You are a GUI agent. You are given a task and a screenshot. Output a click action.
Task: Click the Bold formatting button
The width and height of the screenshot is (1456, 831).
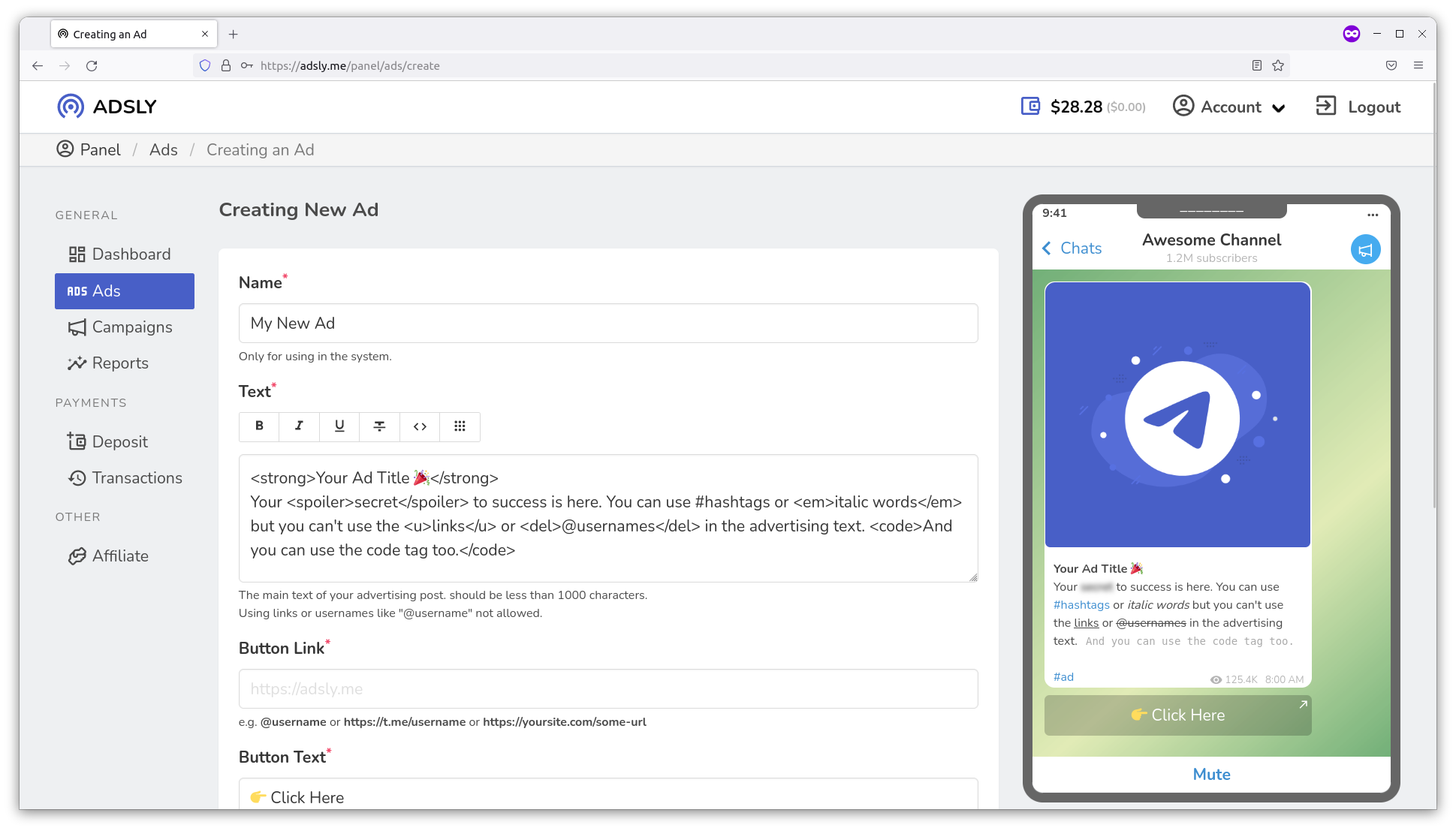coord(259,426)
